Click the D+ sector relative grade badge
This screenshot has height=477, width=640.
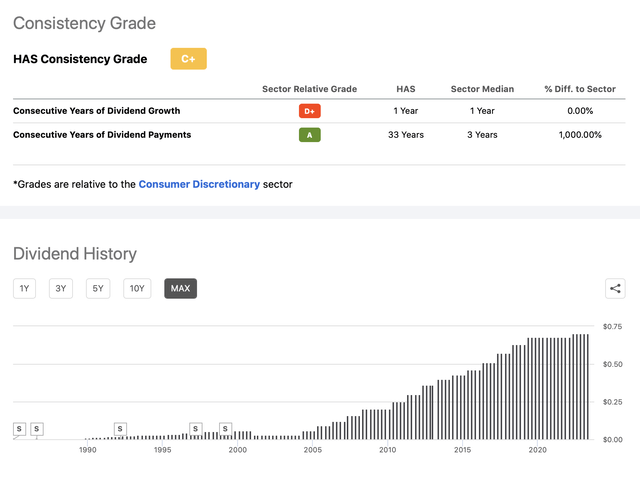click(310, 111)
